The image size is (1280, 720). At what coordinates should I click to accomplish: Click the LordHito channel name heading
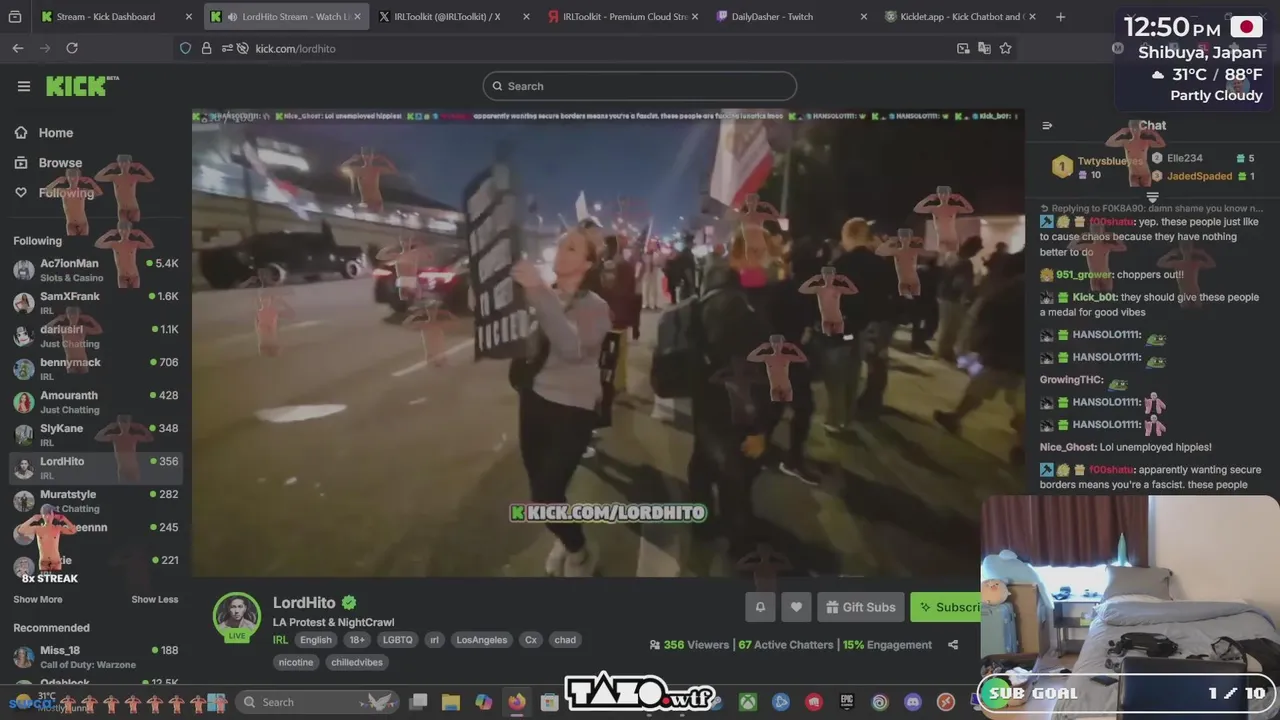(x=304, y=603)
